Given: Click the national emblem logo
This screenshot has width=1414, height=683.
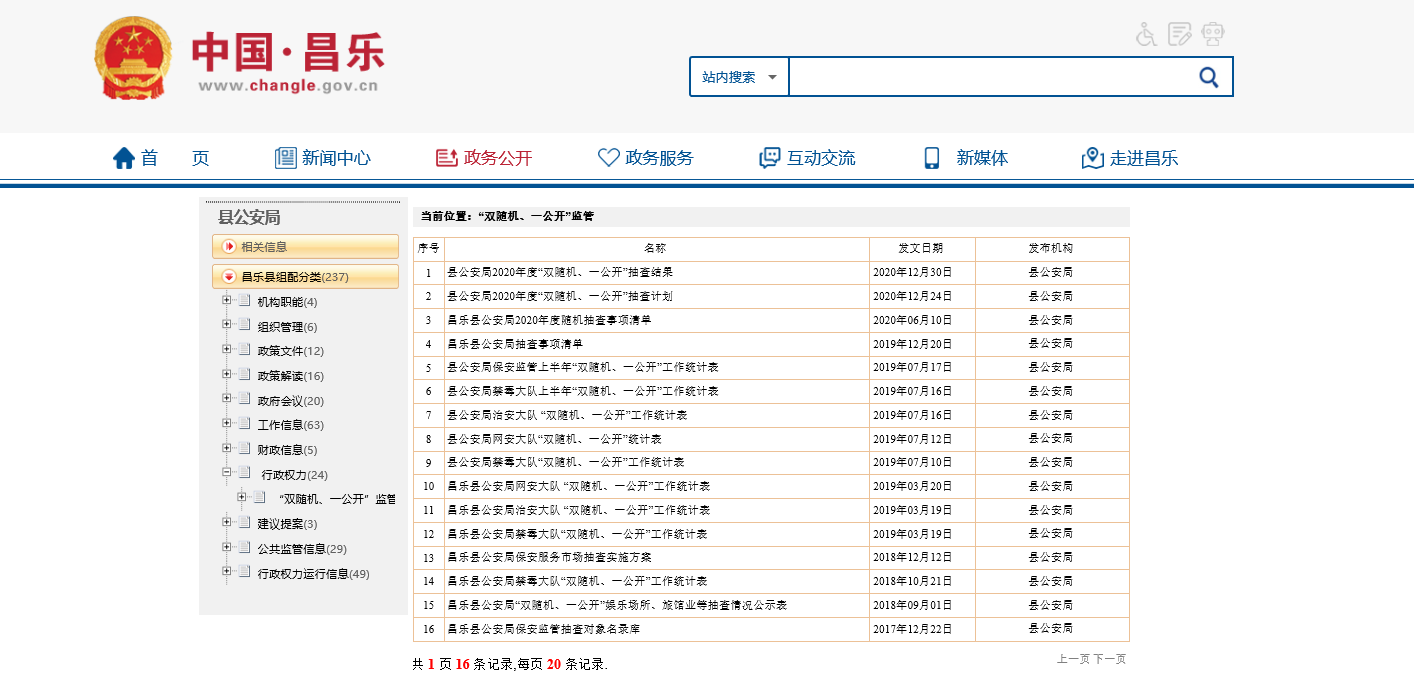Looking at the screenshot, I should [x=133, y=58].
